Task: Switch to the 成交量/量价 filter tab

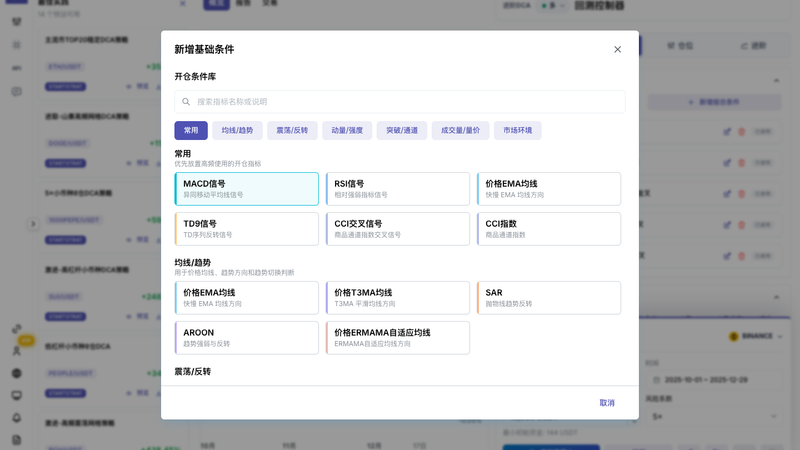Action: [x=460, y=131]
